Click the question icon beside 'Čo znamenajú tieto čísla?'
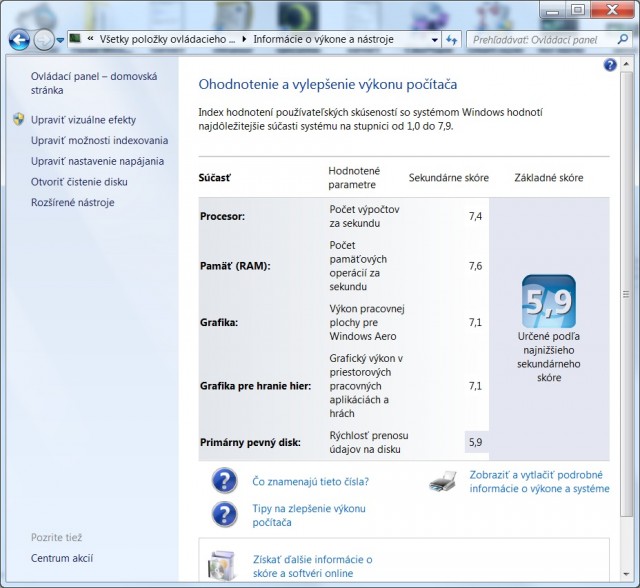 click(x=224, y=480)
